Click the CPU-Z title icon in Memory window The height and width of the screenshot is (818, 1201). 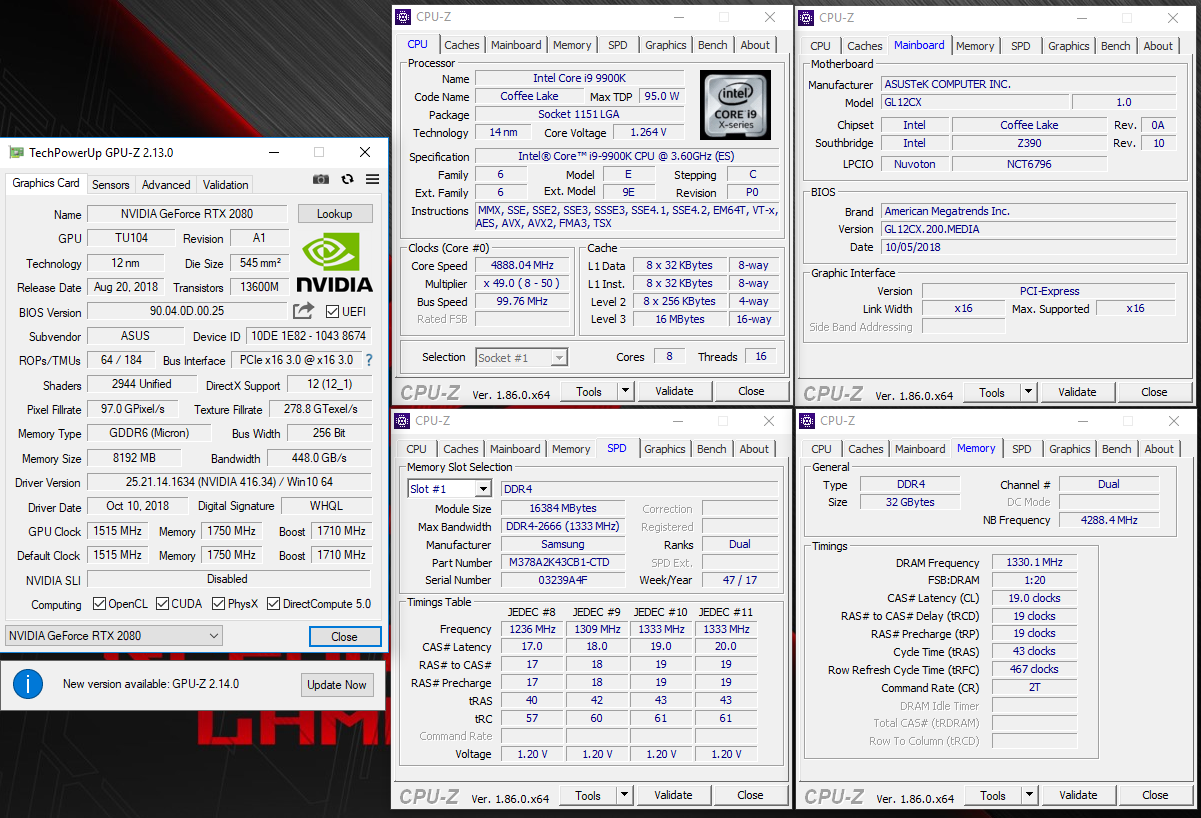point(806,421)
